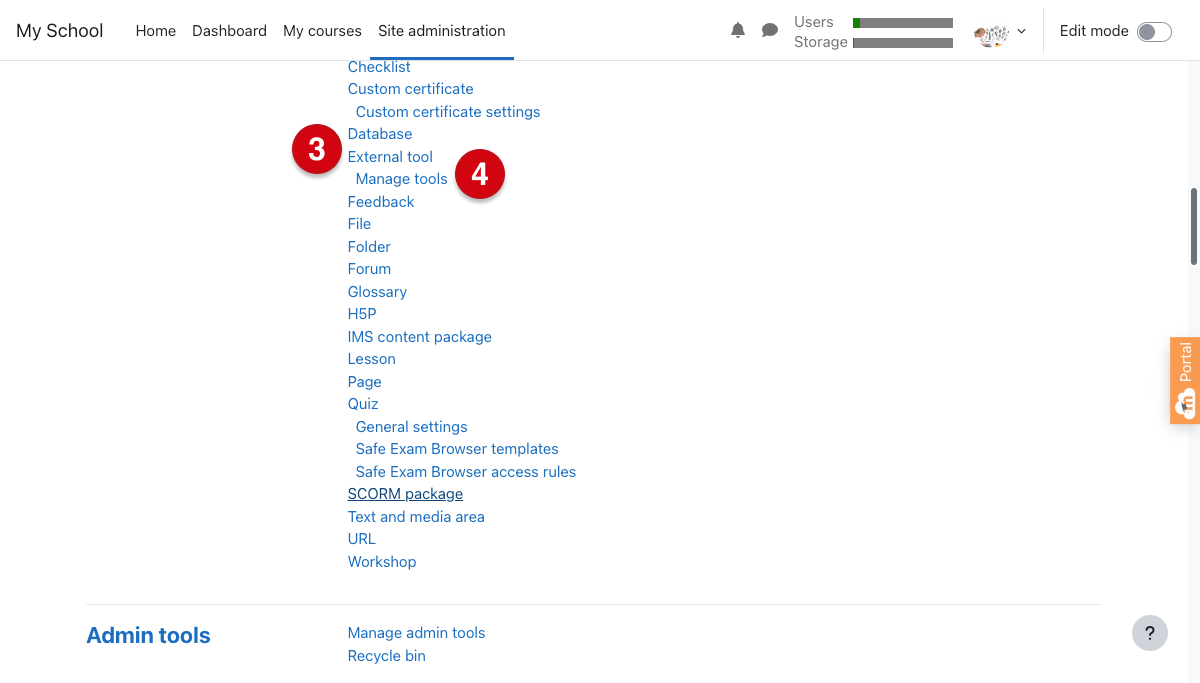1200x683 pixels.
Task: Toggle Edit mode switch
Action: pos(1154,31)
